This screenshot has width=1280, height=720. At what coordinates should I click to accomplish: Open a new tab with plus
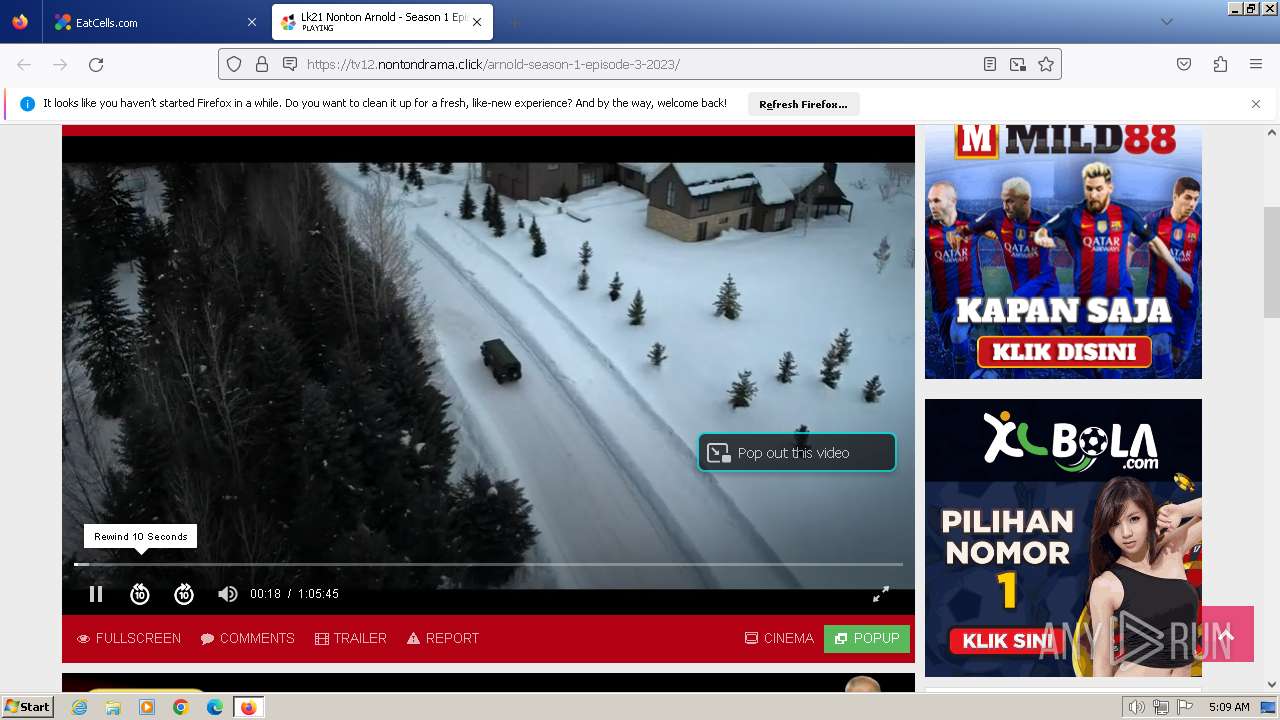tap(514, 22)
